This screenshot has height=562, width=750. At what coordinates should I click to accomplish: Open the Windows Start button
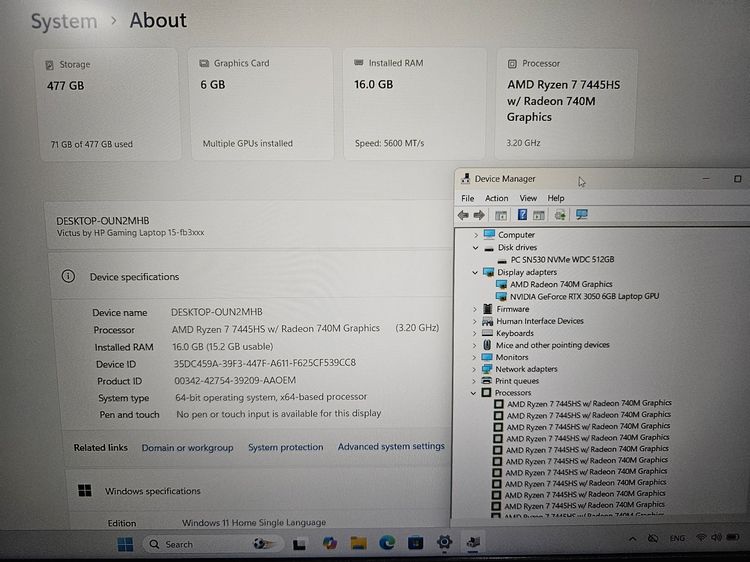[125, 544]
